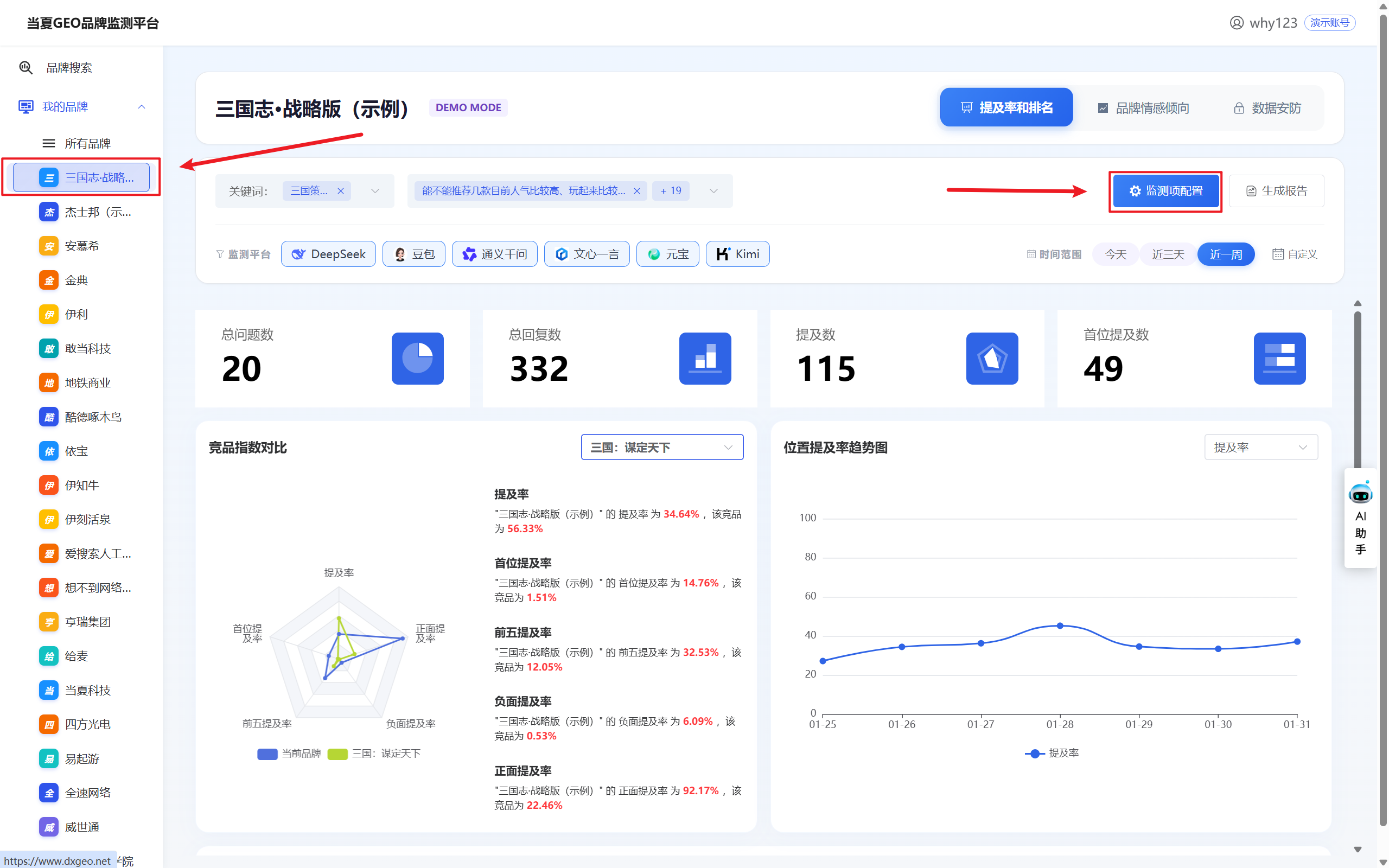The height and width of the screenshot is (868, 1389).
Task: Switch to 数据安防 tab
Action: click(1267, 108)
